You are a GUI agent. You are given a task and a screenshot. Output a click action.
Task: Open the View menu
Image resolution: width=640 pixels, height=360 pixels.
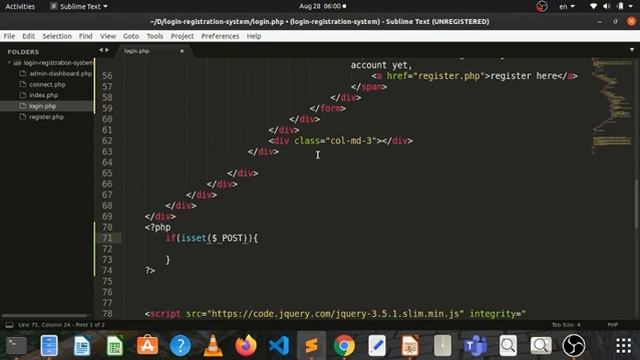(108, 36)
